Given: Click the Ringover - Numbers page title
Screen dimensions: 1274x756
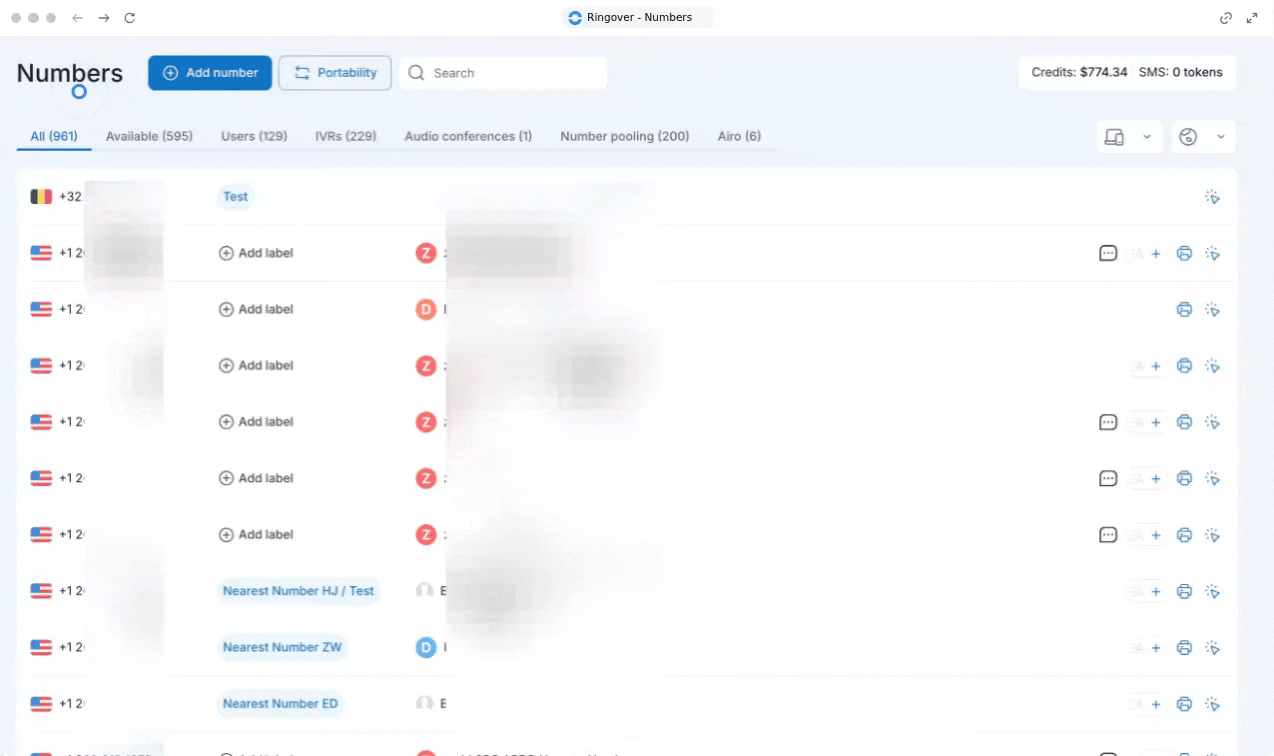Looking at the screenshot, I should click(x=639, y=18).
